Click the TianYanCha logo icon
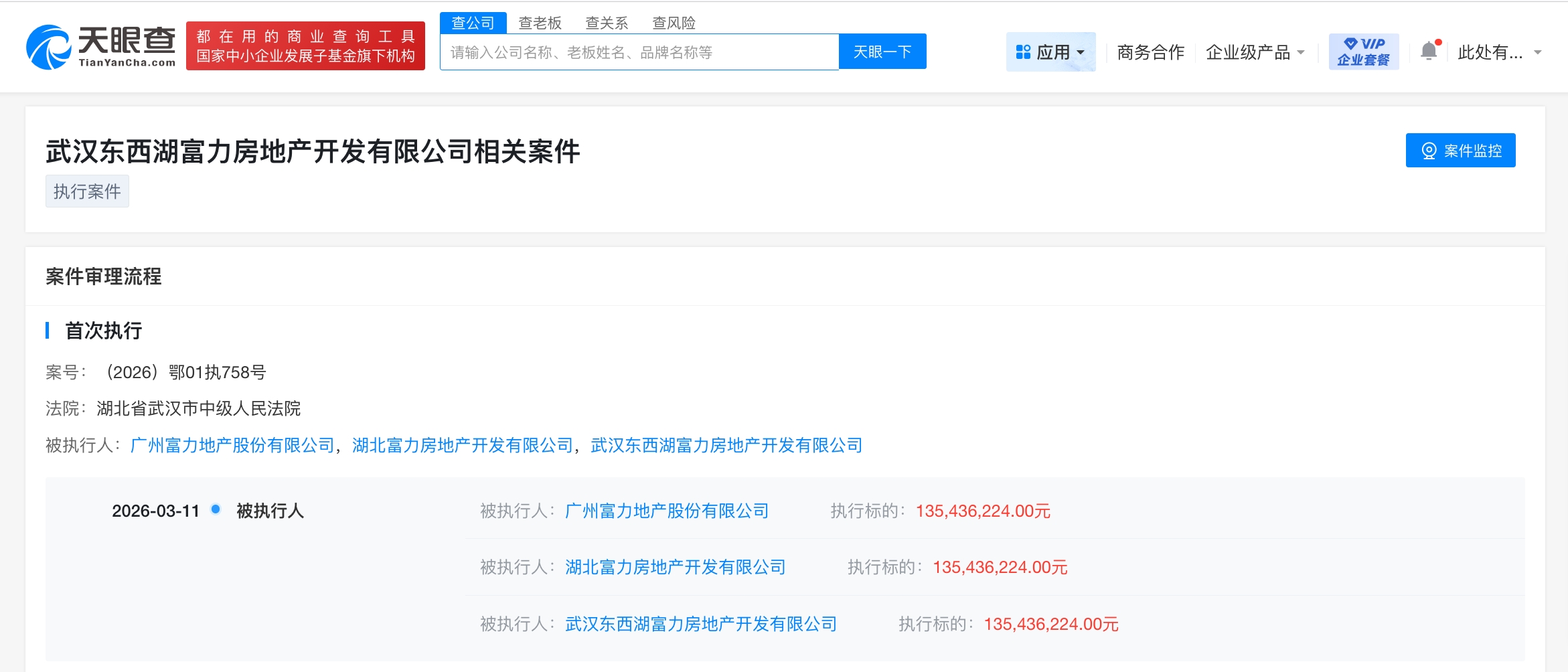This screenshot has height=672, width=1568. tap(49, 47)
